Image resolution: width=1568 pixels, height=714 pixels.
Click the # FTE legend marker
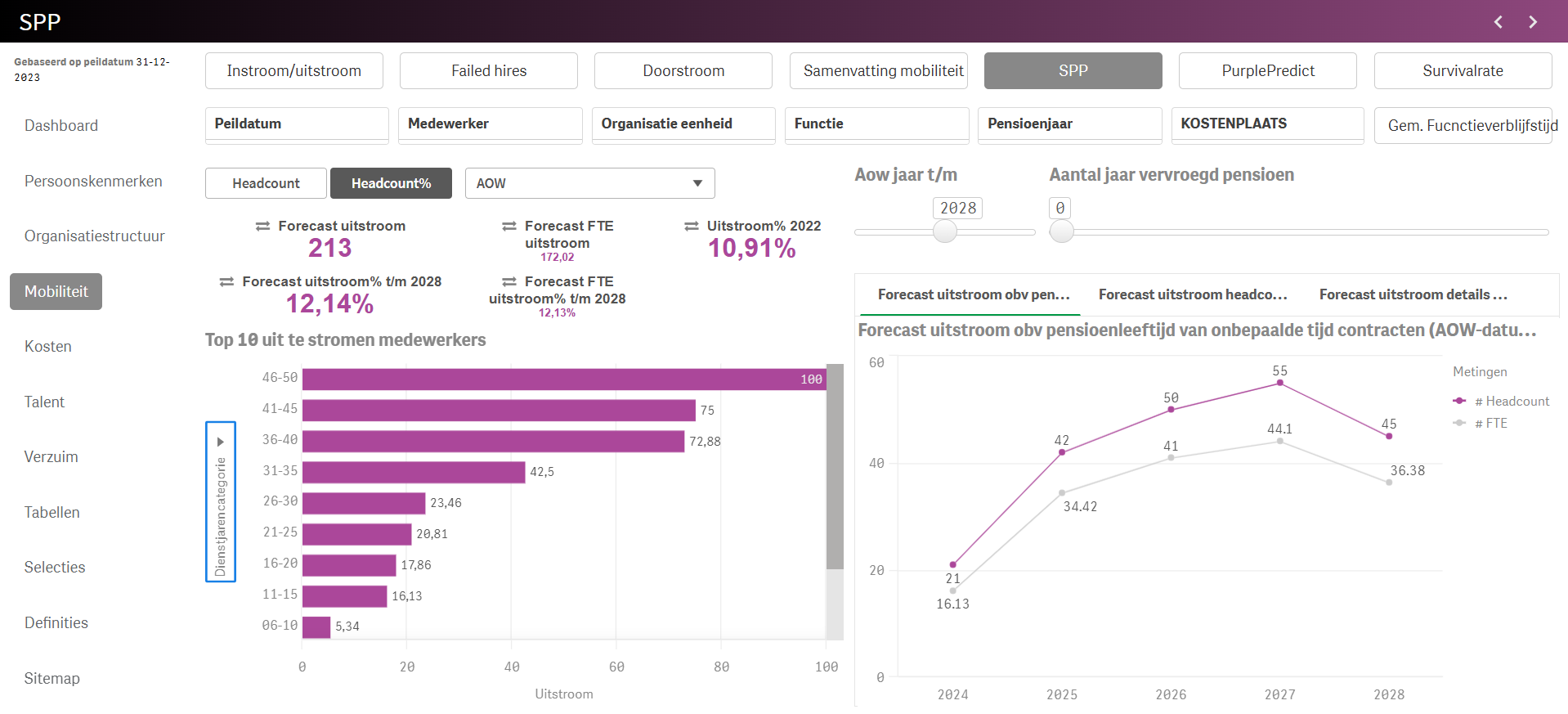click(1459, 423)
